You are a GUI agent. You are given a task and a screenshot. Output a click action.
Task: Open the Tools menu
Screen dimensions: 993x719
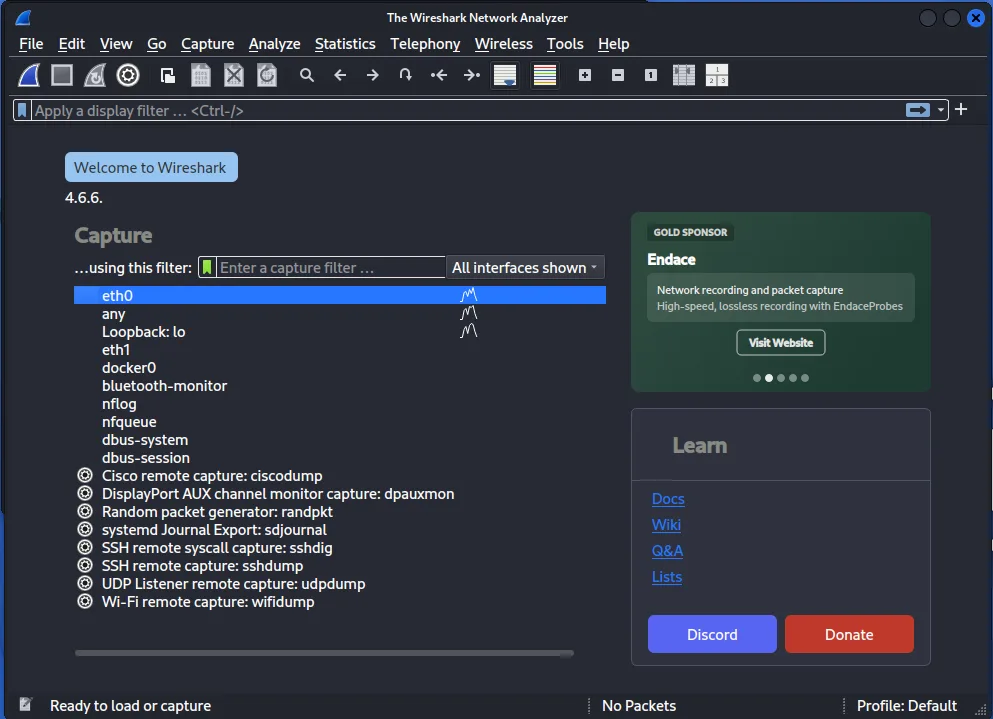565,44
